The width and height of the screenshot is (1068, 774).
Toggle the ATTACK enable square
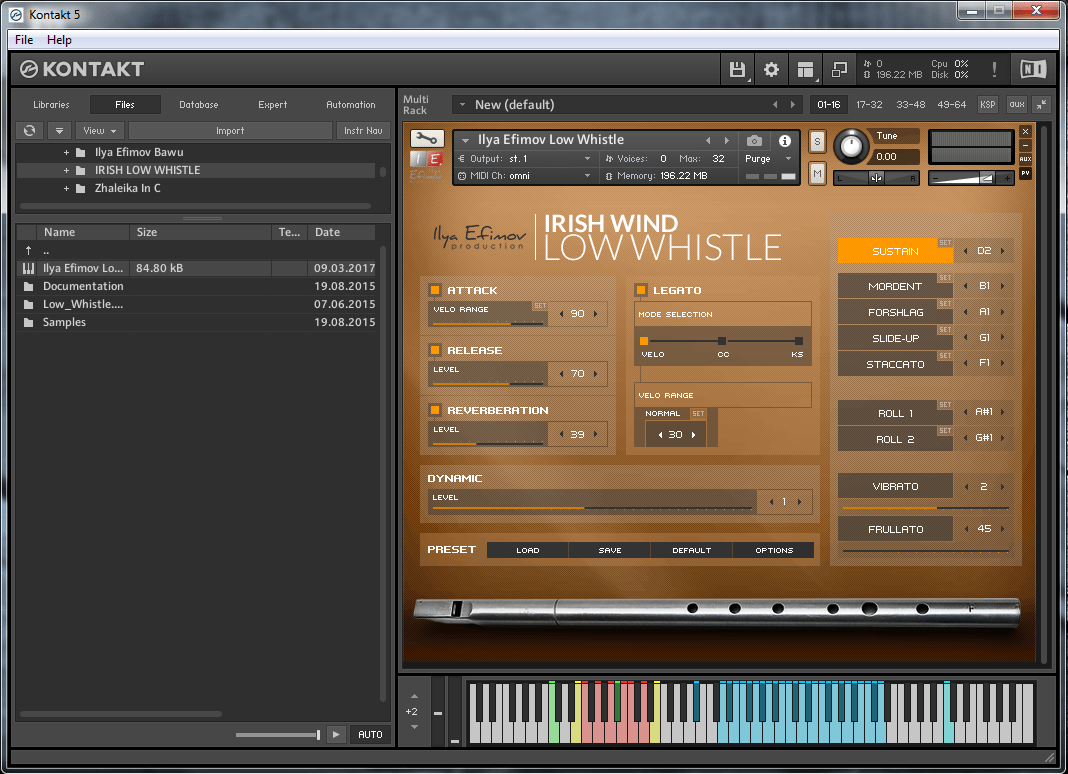point(435,290)
